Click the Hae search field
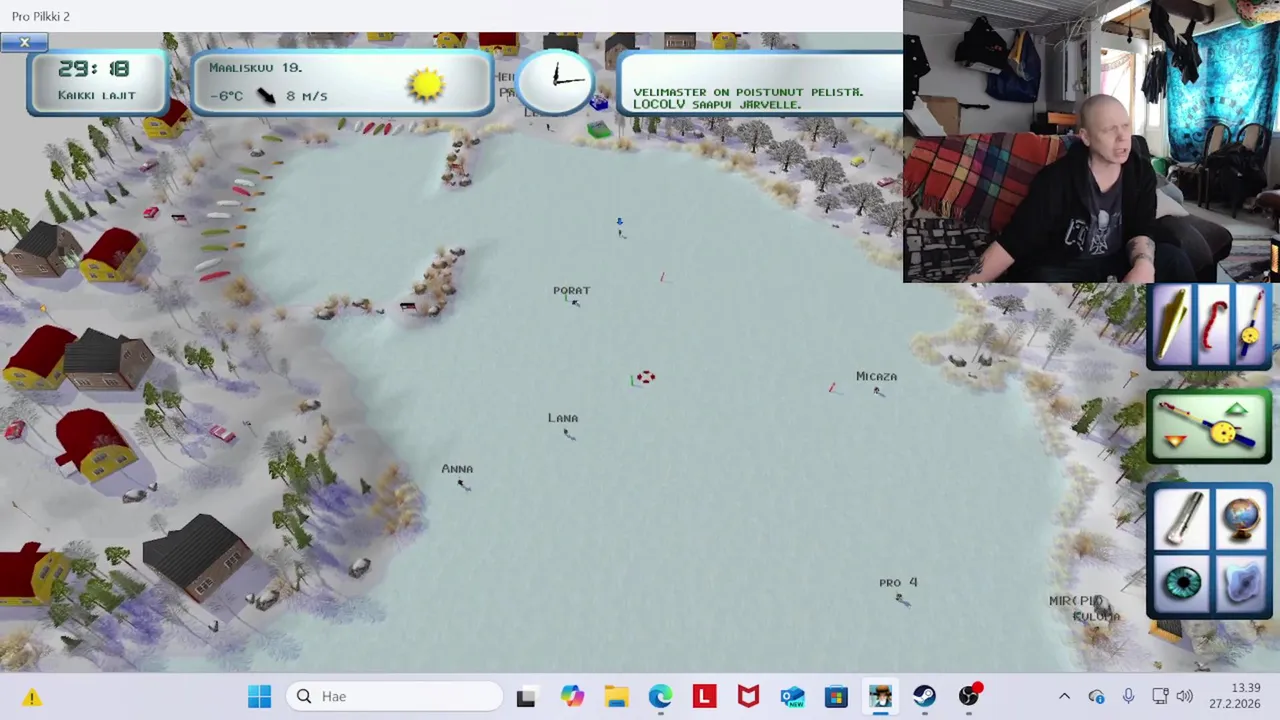The width and height of the screenshot is (1280, 720). [394, 696]
